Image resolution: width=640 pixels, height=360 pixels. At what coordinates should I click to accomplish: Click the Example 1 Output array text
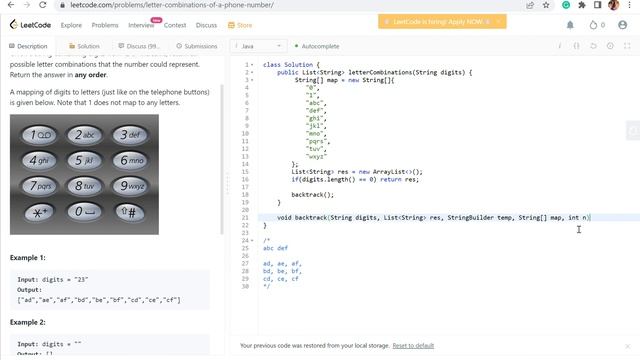(99, 300)
